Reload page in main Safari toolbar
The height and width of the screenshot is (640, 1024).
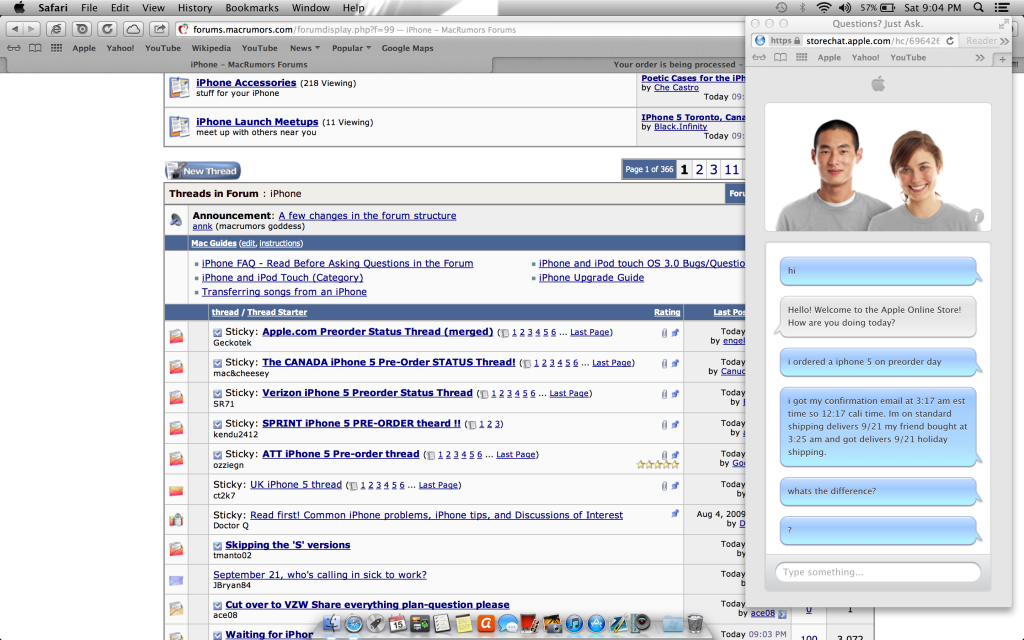[108, 29]
